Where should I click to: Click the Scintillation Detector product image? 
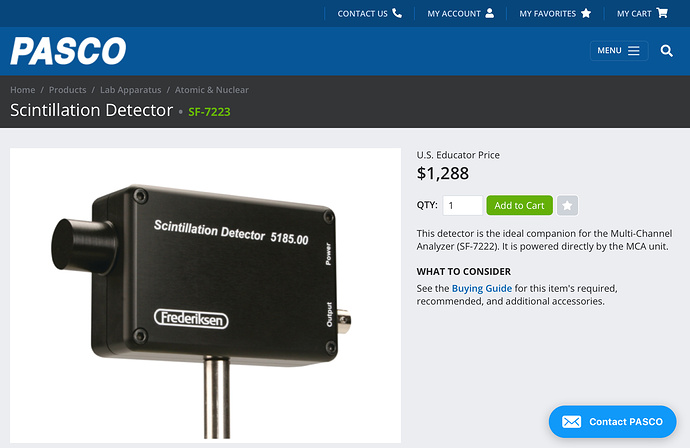206,295
